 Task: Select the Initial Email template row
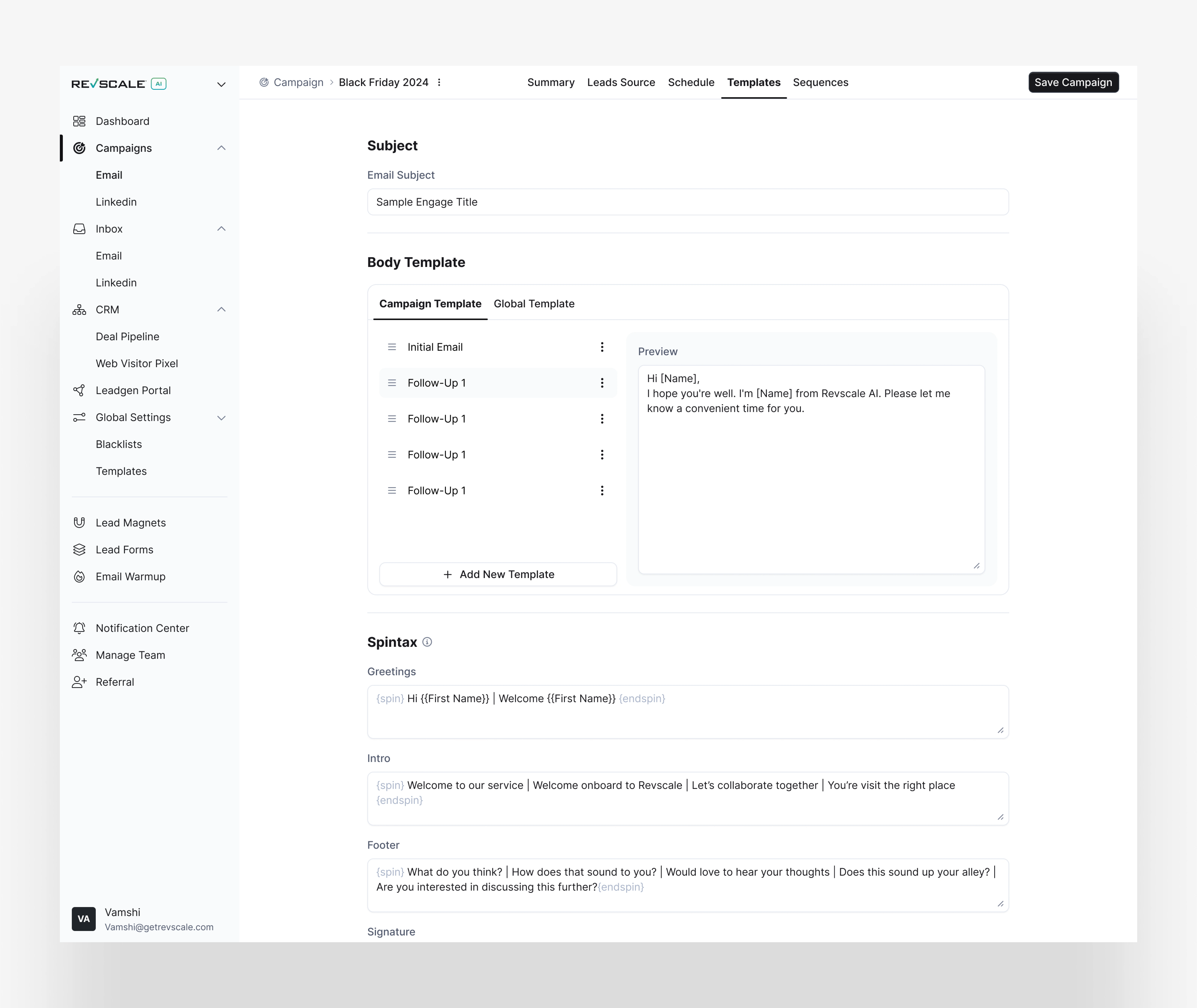[498, 347]
